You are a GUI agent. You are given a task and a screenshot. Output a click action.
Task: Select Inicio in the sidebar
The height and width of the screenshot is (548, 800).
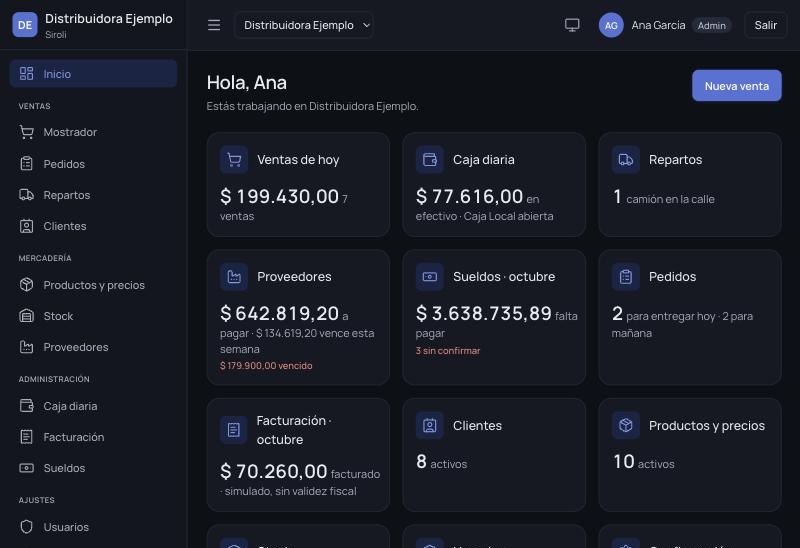click(93, 73)
